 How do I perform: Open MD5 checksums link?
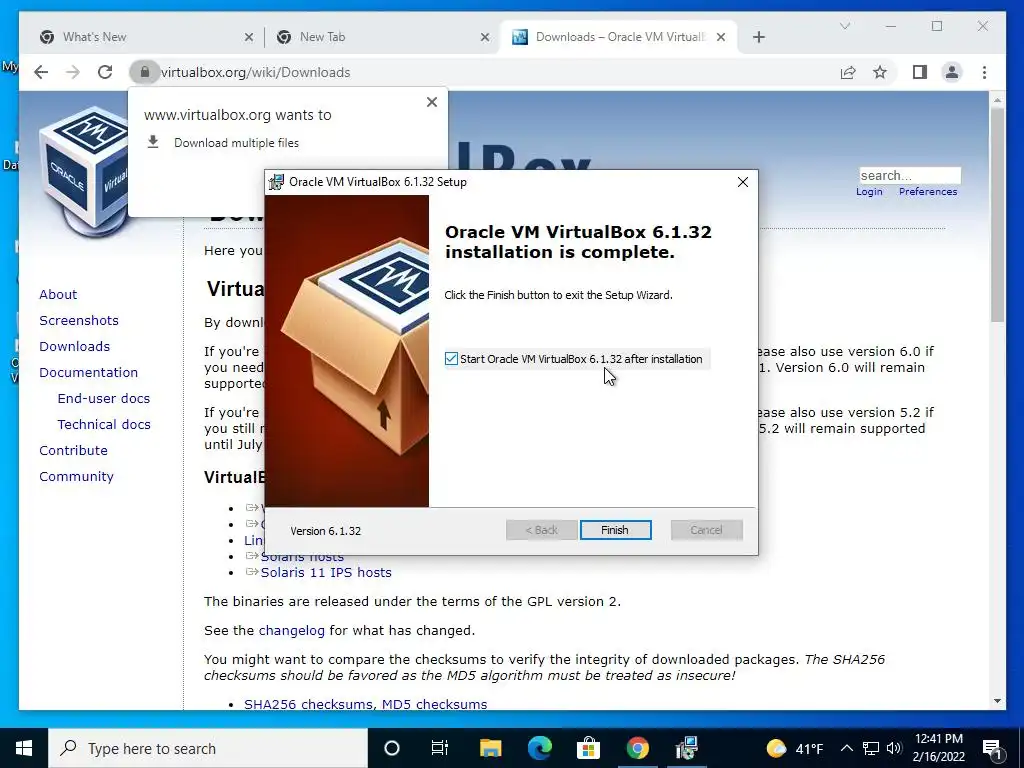[x=434, y=705]
